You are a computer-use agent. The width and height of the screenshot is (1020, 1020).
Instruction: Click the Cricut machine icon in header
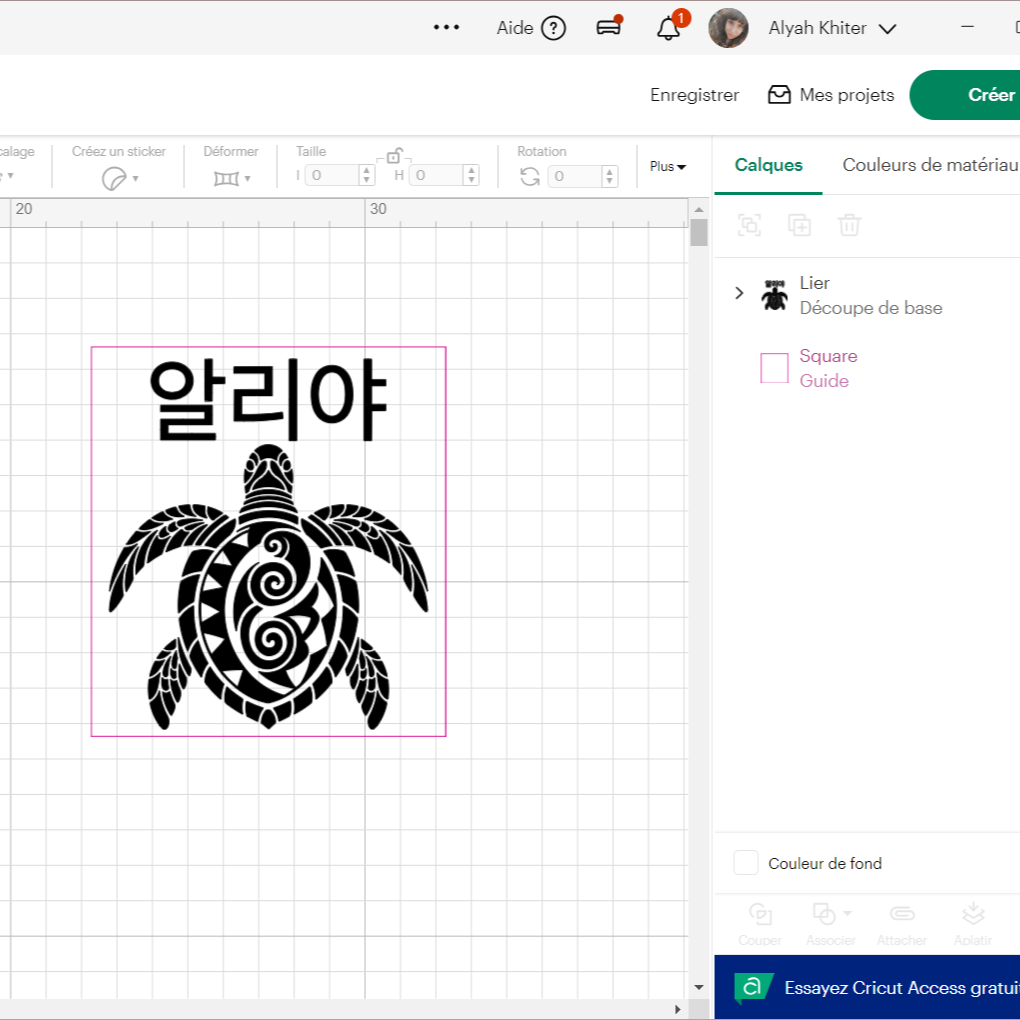coord(608,28)
